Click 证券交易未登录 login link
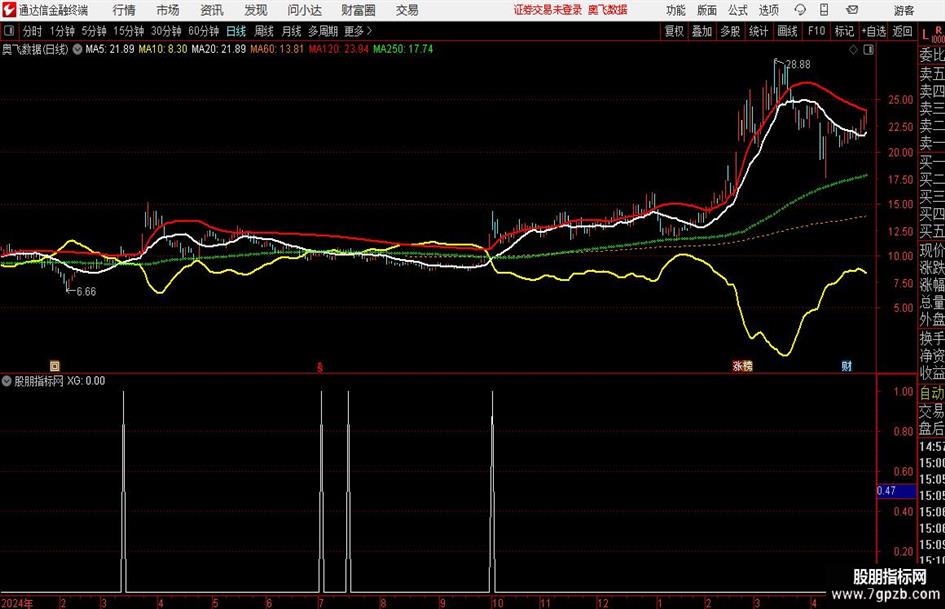This screenshot has height=609, width=945. click(548, 10)
